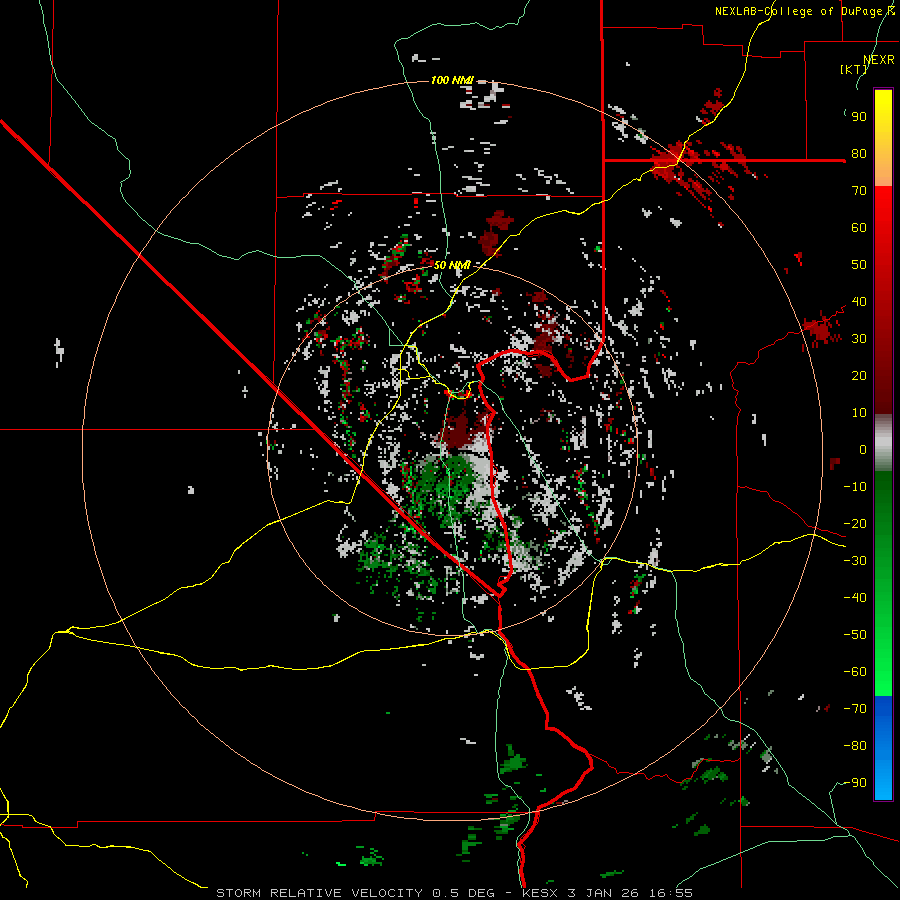Click the -80 value on the velocity scale
Screen dimensions: 900x900
click(x=855, y=746)
